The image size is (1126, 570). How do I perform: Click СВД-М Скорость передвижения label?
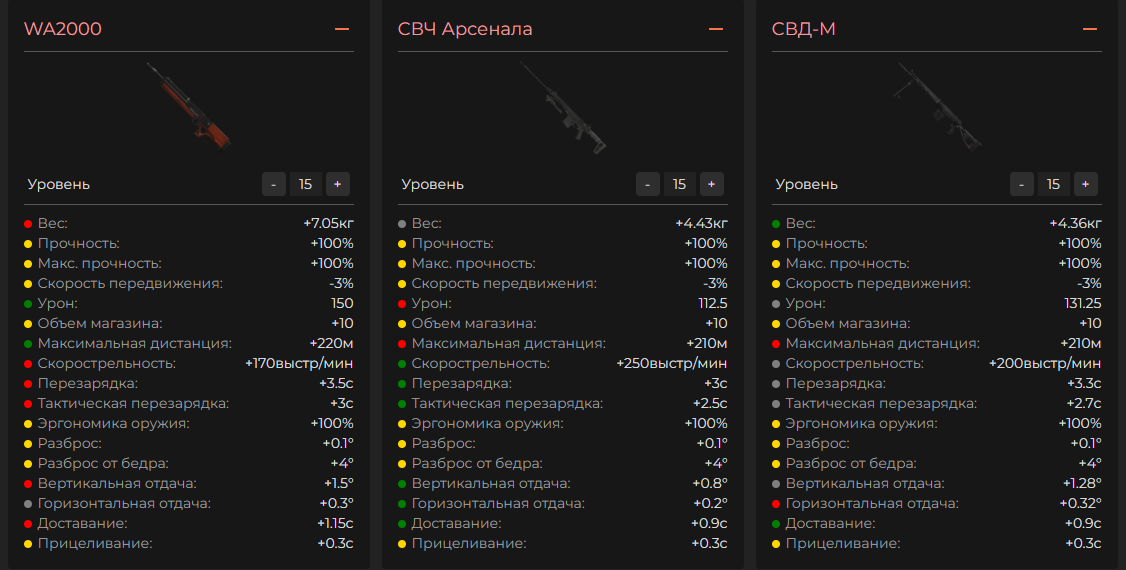point(878,284)
